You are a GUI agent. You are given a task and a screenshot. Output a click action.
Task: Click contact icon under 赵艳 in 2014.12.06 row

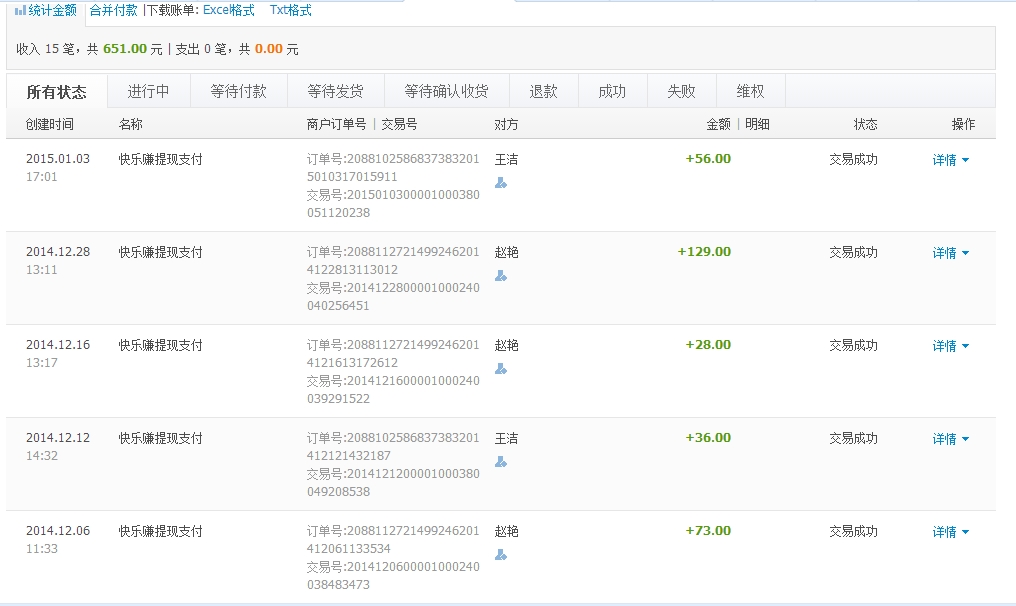[x=501, y=555]
